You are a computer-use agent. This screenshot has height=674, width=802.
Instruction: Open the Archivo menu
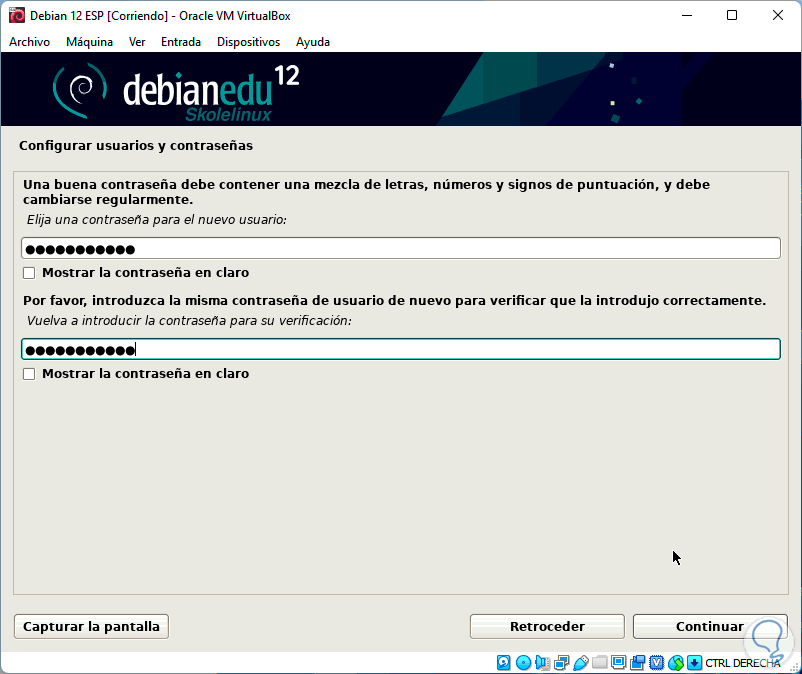tap(29, 42)
